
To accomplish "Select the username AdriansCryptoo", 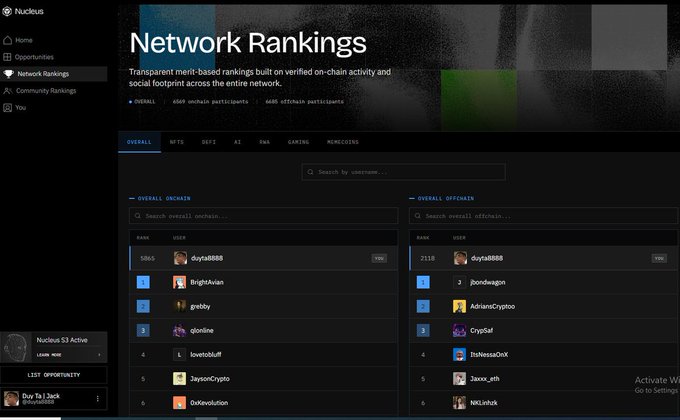I will point(492,306).
